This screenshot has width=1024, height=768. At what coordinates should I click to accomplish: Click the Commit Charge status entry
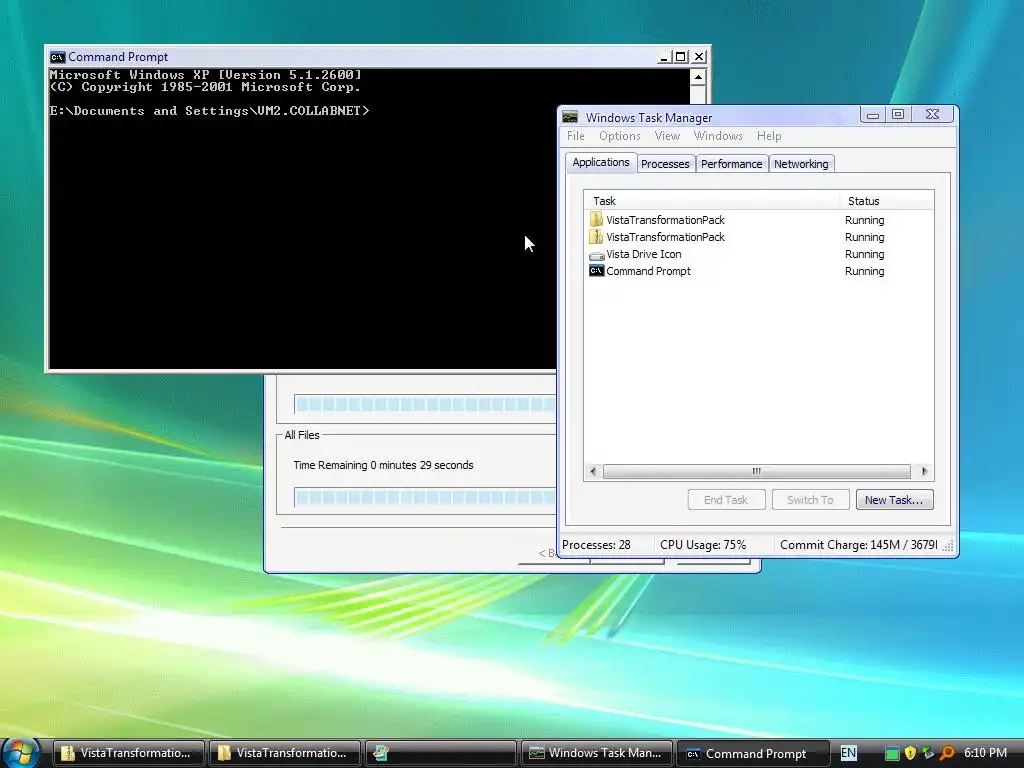(x=858, y=545)
